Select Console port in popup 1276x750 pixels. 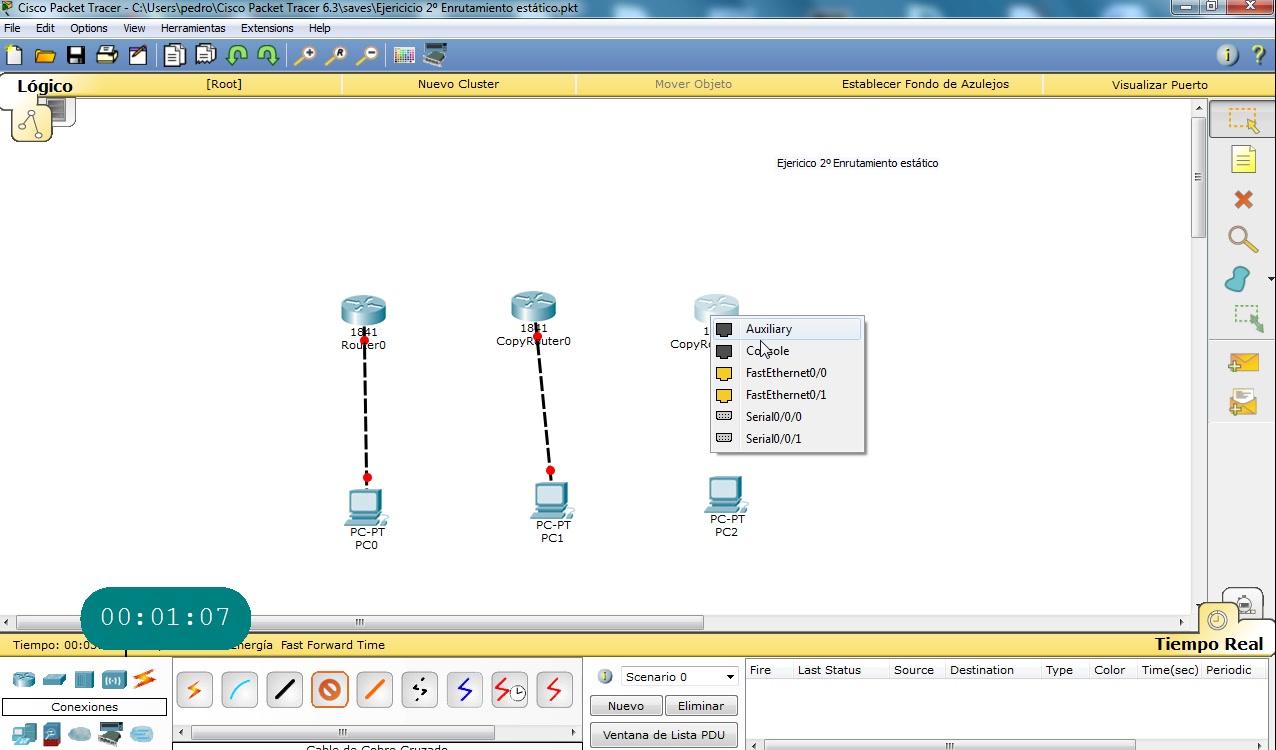pos(786,351)
